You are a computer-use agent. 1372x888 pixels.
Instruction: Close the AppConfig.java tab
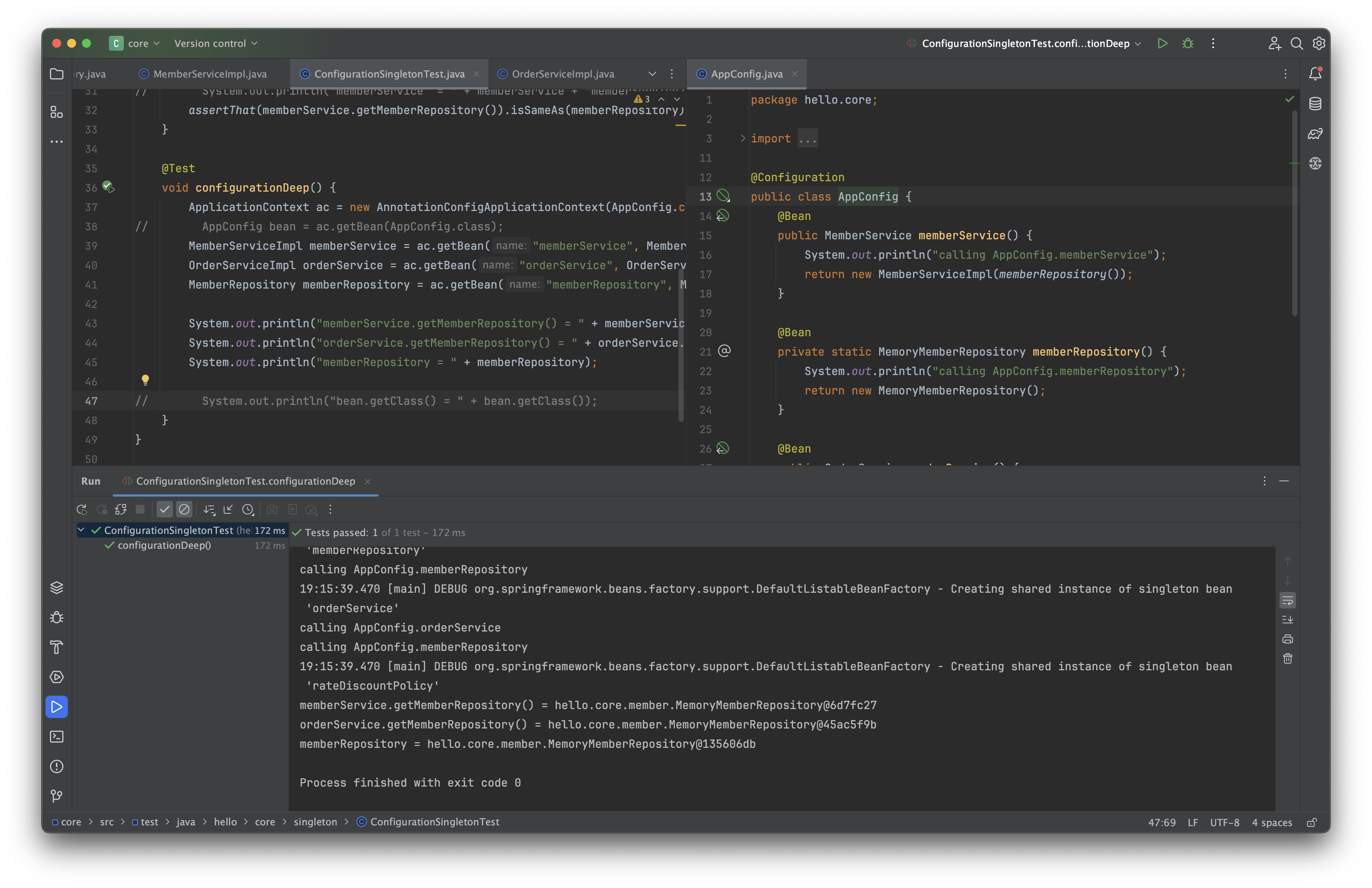[x=795, y=74]
